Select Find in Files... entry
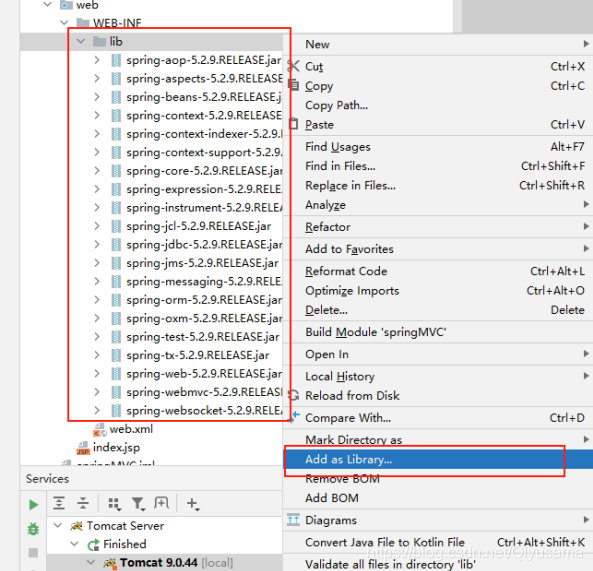The width and height of the screenshot is (593, 571). (438, 166)
